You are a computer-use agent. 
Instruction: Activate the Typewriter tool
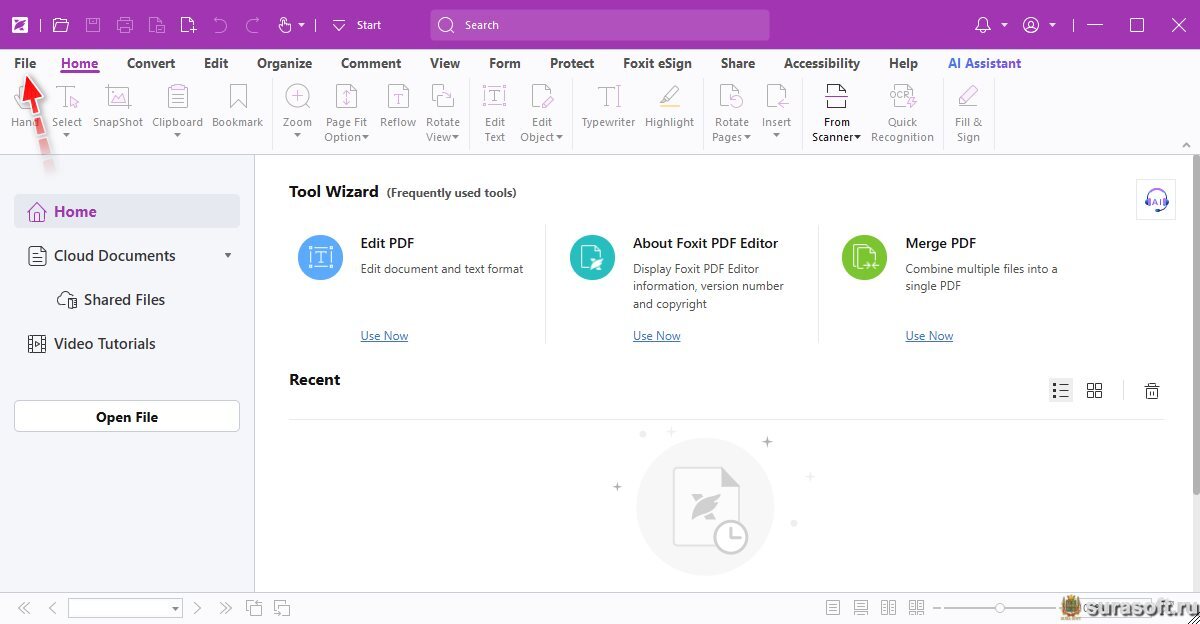[x=608, y=98]
